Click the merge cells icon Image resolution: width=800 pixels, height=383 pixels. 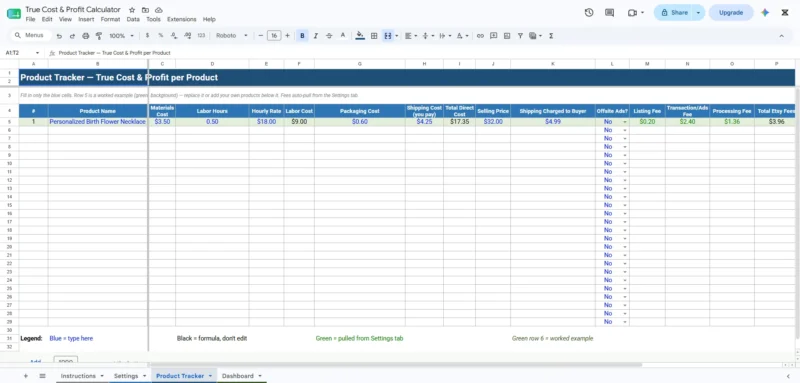[x=388, y=36]
